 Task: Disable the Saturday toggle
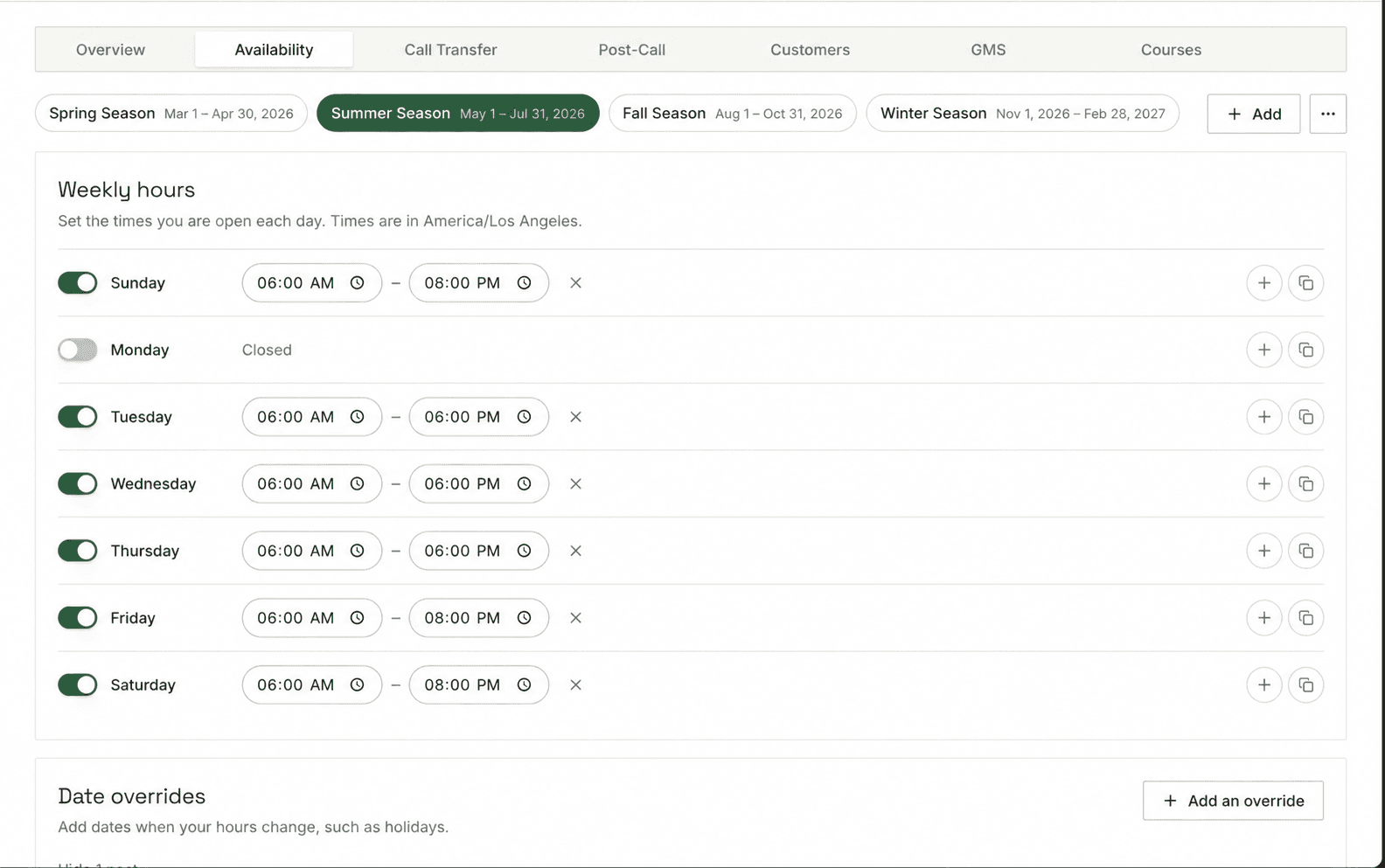point(78,685)
